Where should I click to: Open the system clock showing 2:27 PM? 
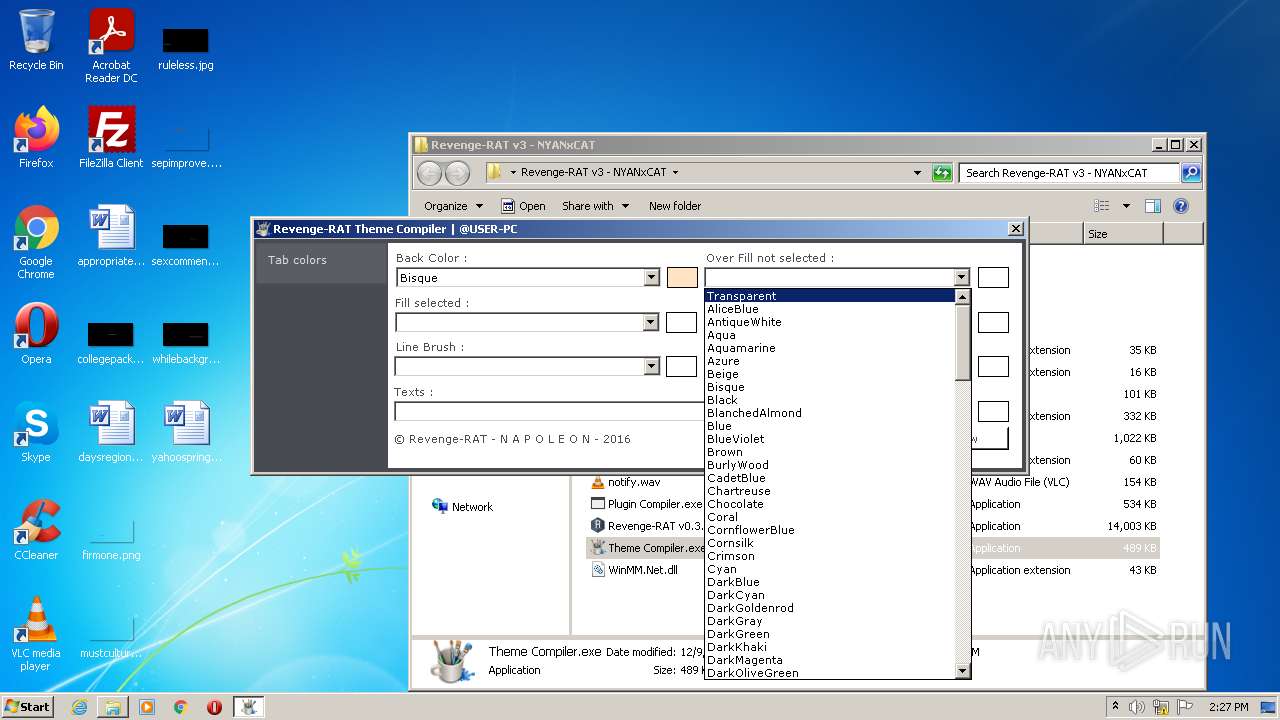click(1228, 707)
